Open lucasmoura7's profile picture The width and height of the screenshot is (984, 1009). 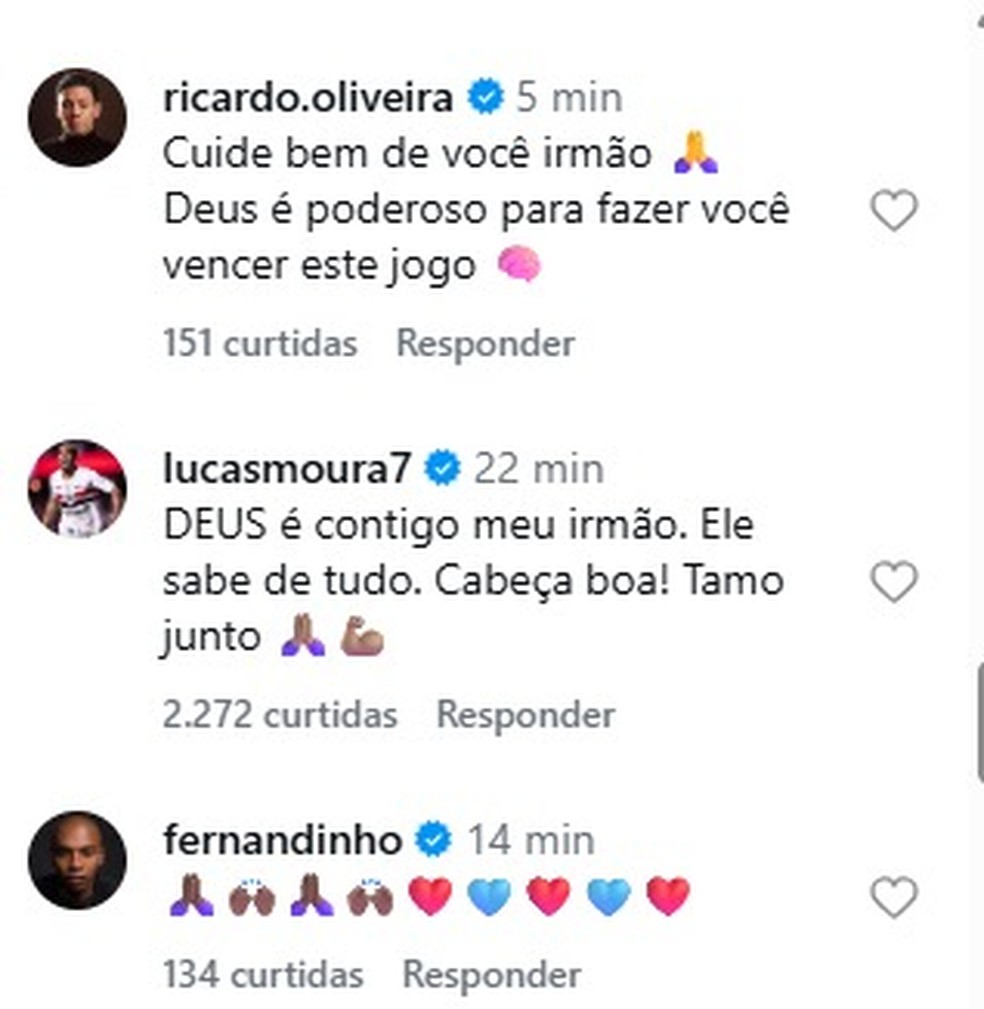(x=77, y=488)
